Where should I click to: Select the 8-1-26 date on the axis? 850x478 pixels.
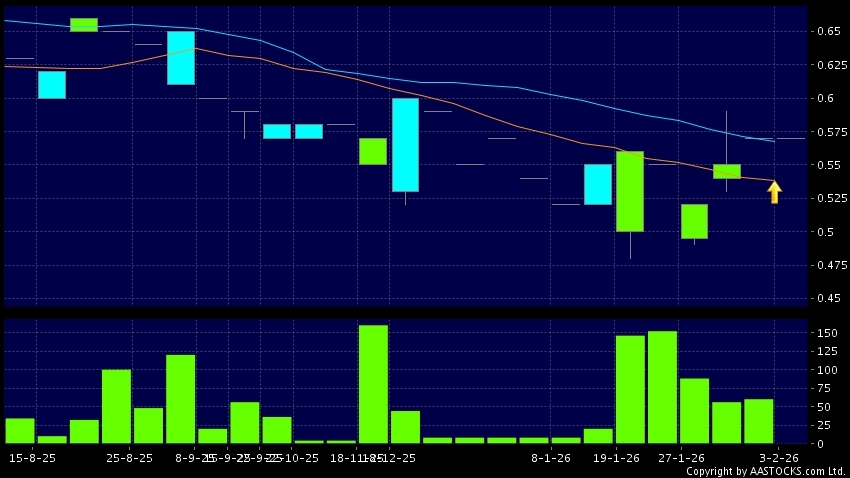click(x=550, y=457)
